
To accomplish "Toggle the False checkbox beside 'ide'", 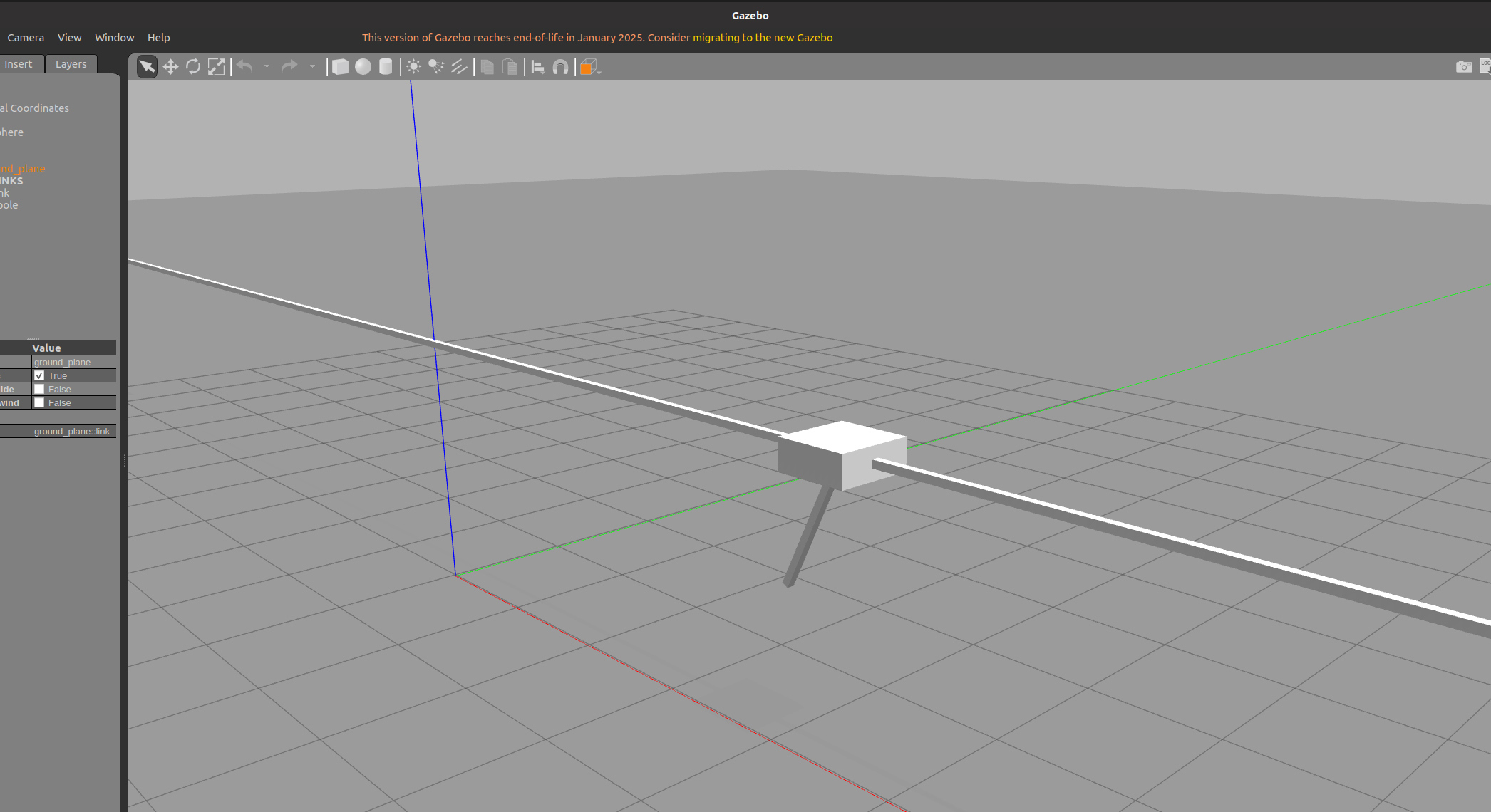I will pos(39,389).
